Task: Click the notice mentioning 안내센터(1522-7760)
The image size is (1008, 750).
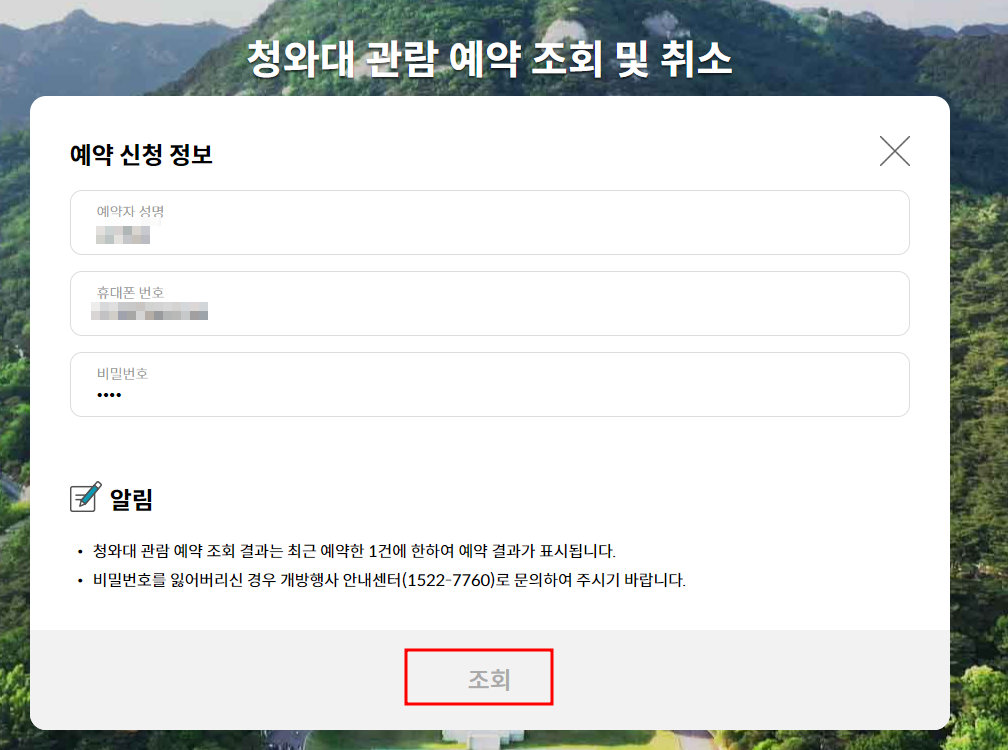Action: click(389, 580)
